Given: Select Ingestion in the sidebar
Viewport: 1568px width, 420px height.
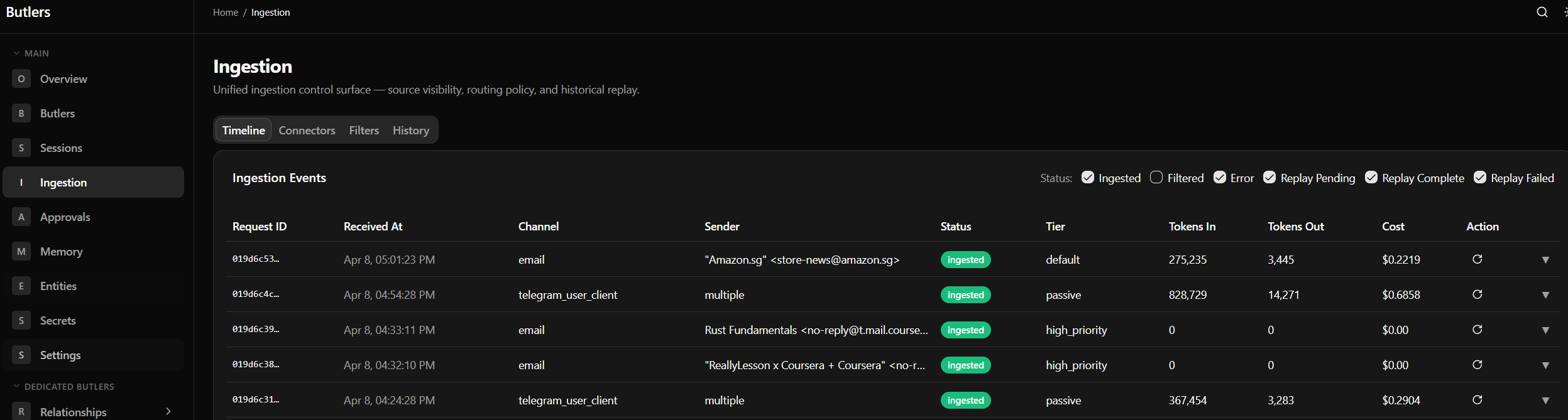Looking at the screenshot, I should [x=93, y=182].
